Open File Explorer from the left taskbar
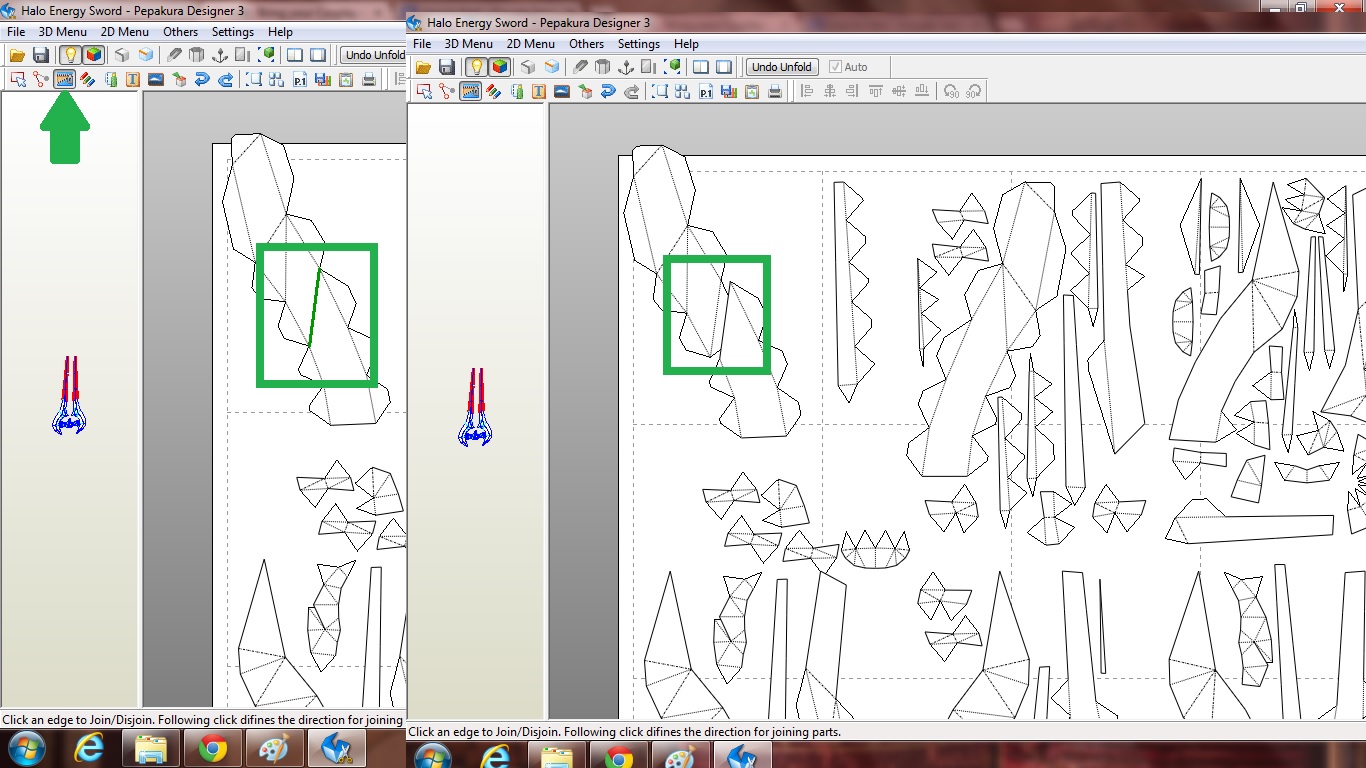Image resolution: width=1366 pixels, height=768 pixels. [x=151, y=748]
